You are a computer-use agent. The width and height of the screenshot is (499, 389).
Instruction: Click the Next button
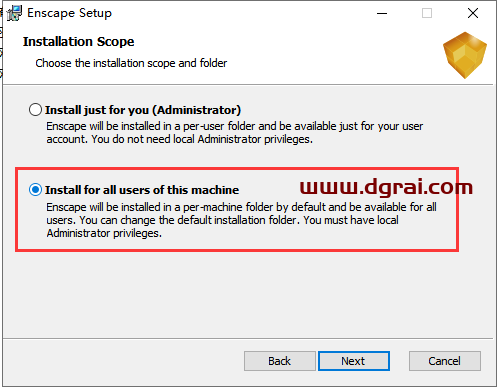point(354,361)
